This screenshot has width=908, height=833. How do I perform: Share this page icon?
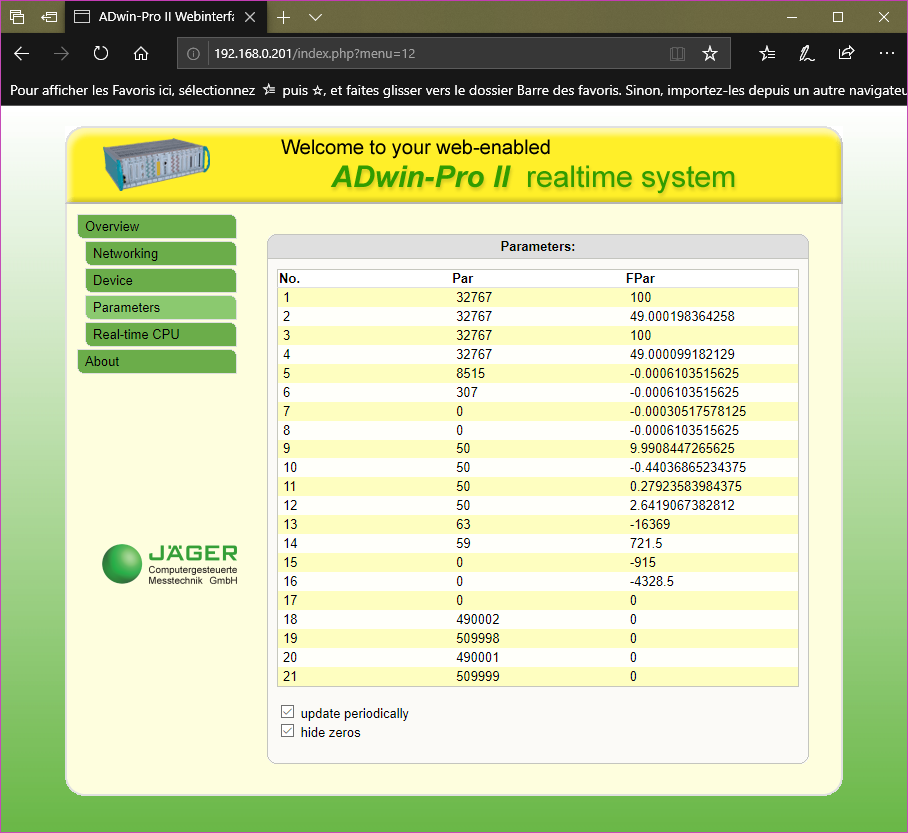pos(846,53)
